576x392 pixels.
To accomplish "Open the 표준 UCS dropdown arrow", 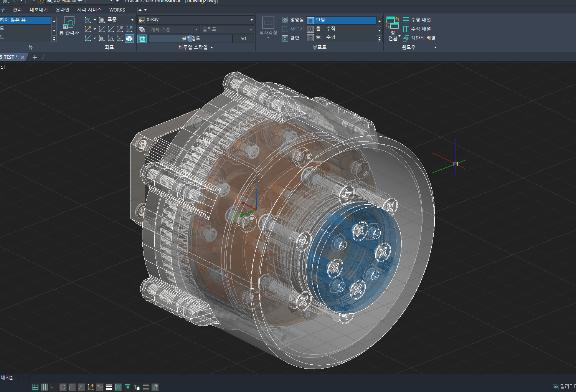I will (x=132, y=20).
